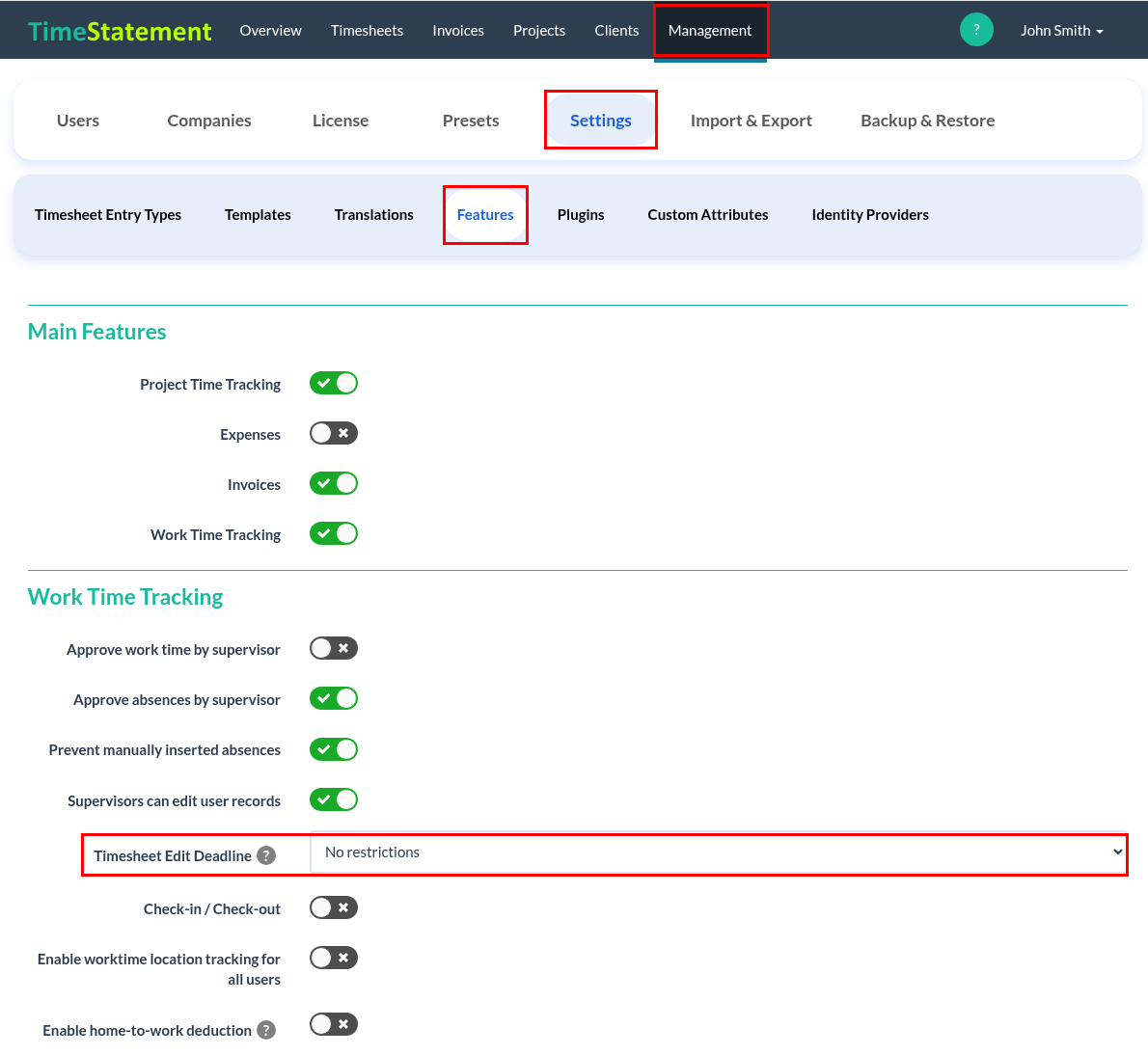1148x1055 pixels.
Task: Switch to the Users tab
Action: coord(78,120)
